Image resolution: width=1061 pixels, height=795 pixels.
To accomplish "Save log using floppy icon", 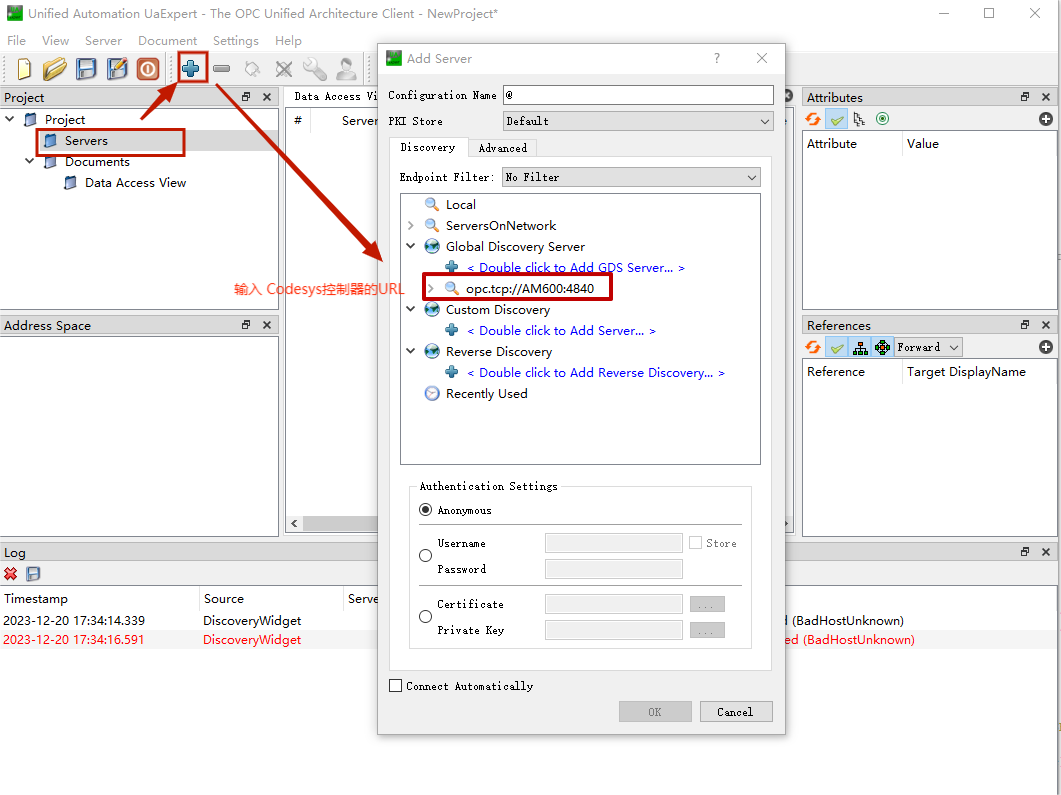I will [33, 574].
